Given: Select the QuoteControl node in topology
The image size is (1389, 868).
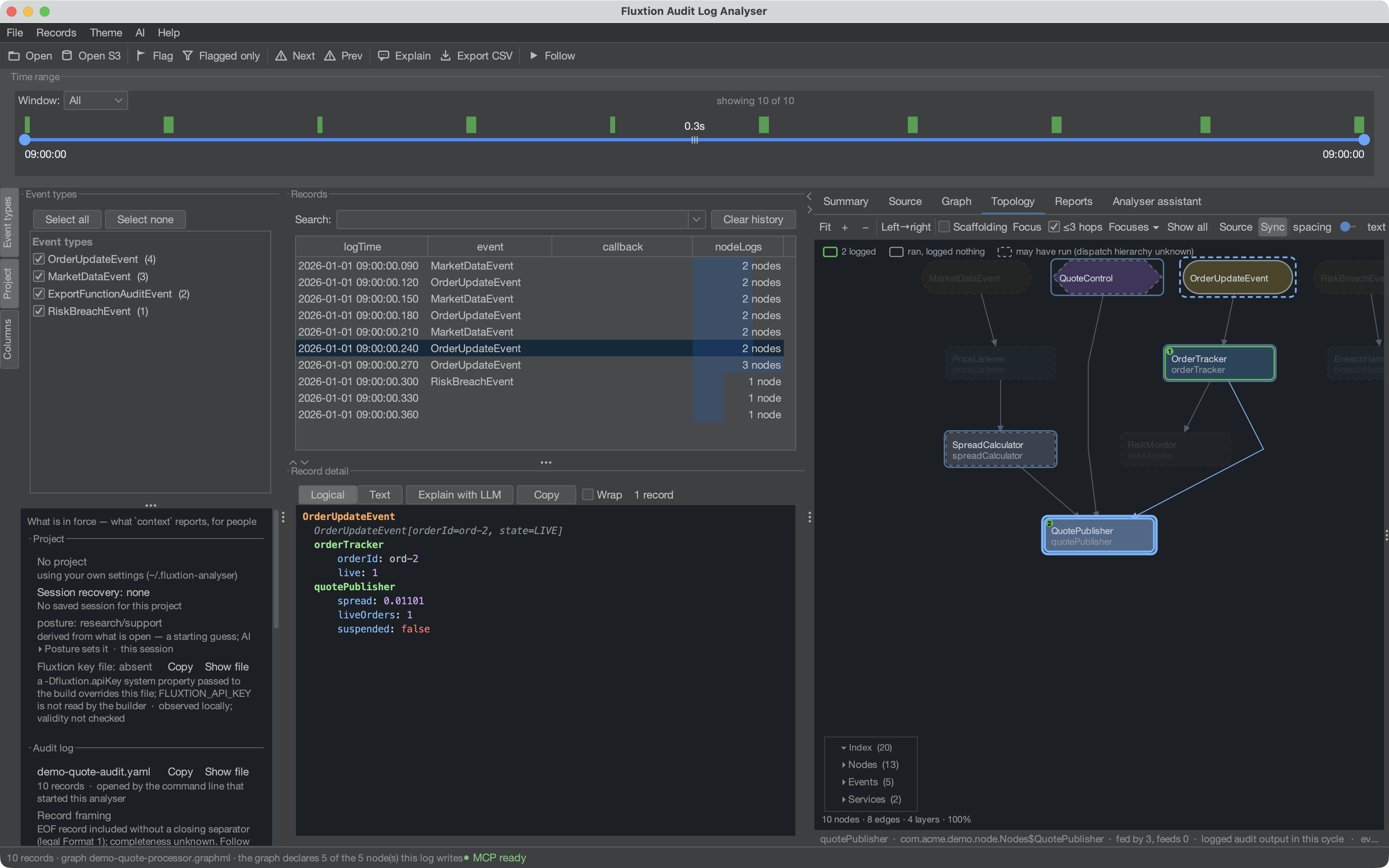Looking at the screenshot, I should tap(1107, 278).
